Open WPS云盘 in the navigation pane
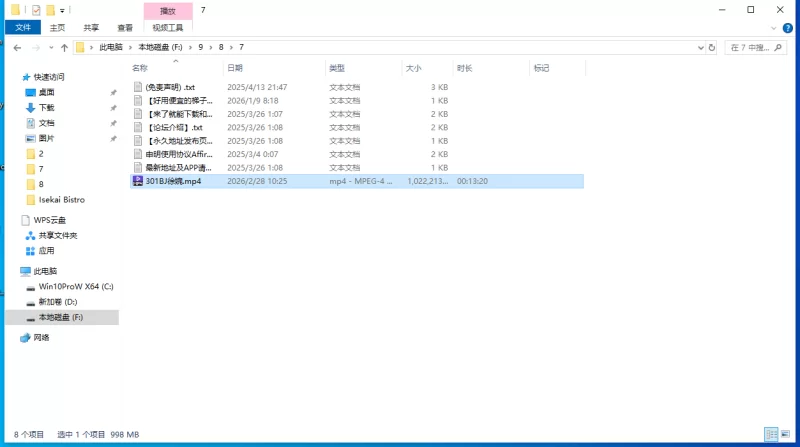Viewport: 800px width, 447px height. (49, 220)
